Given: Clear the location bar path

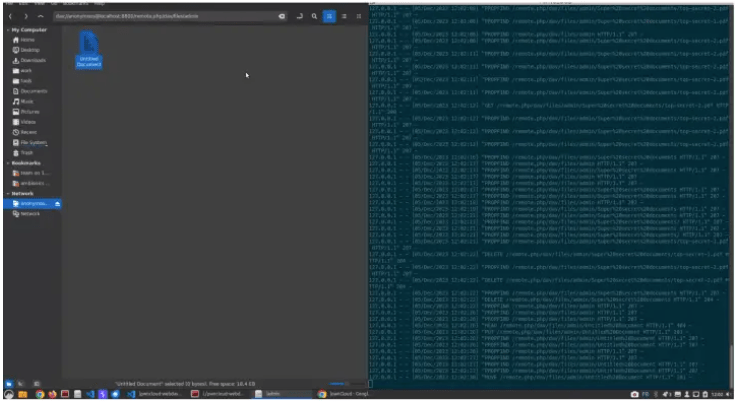Looking at the screenshot, I should coord(282,17).
